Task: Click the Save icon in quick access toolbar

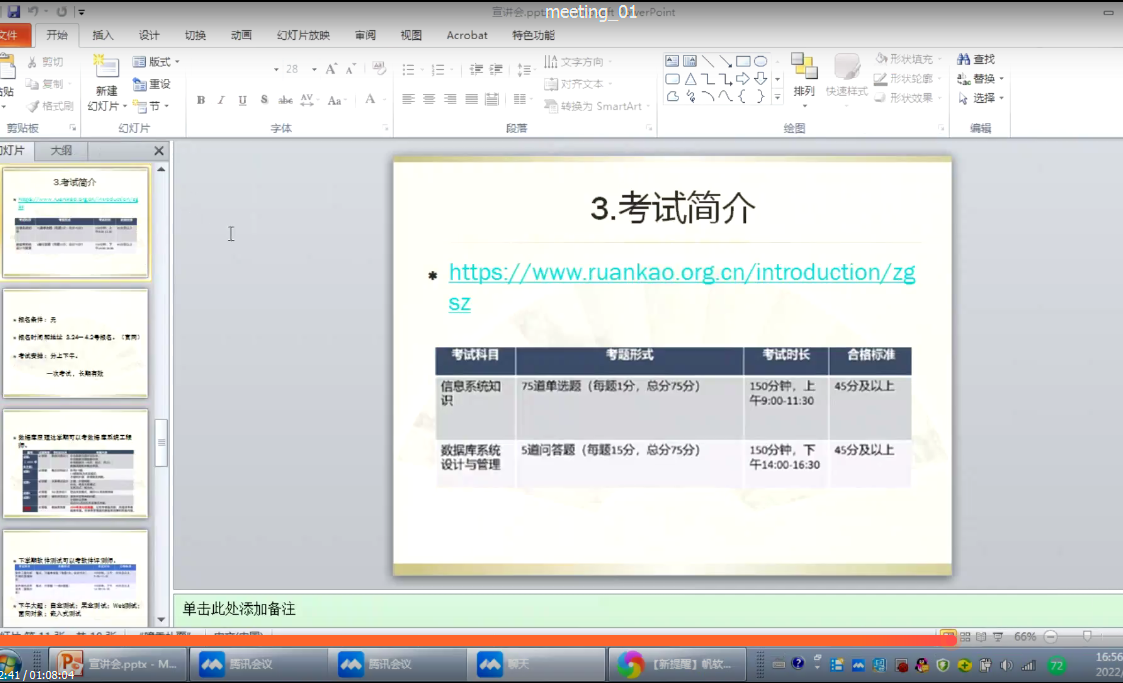Action: click(13, 11)
